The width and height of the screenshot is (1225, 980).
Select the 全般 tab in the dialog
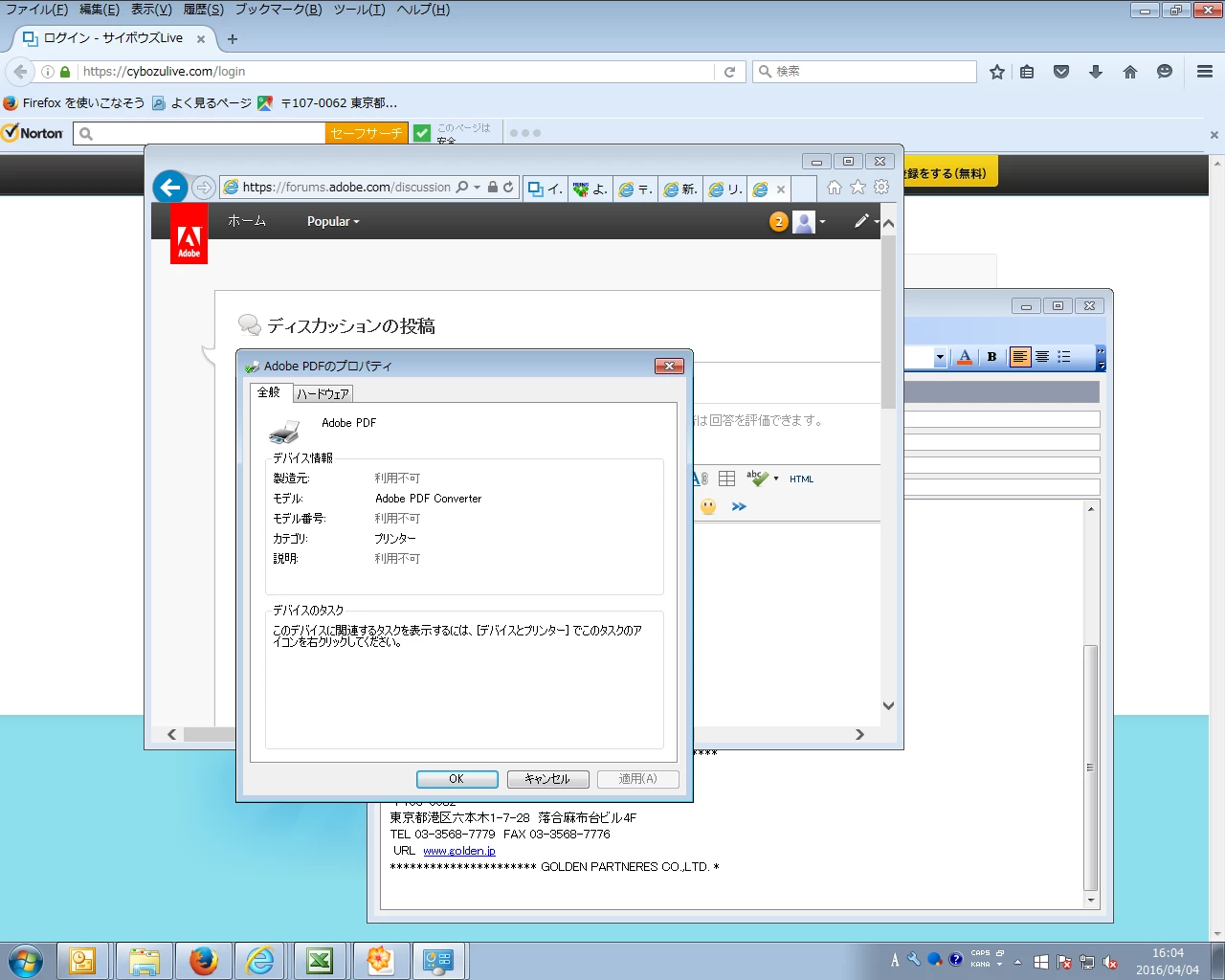pyautogui.click(x=269, y=392)
